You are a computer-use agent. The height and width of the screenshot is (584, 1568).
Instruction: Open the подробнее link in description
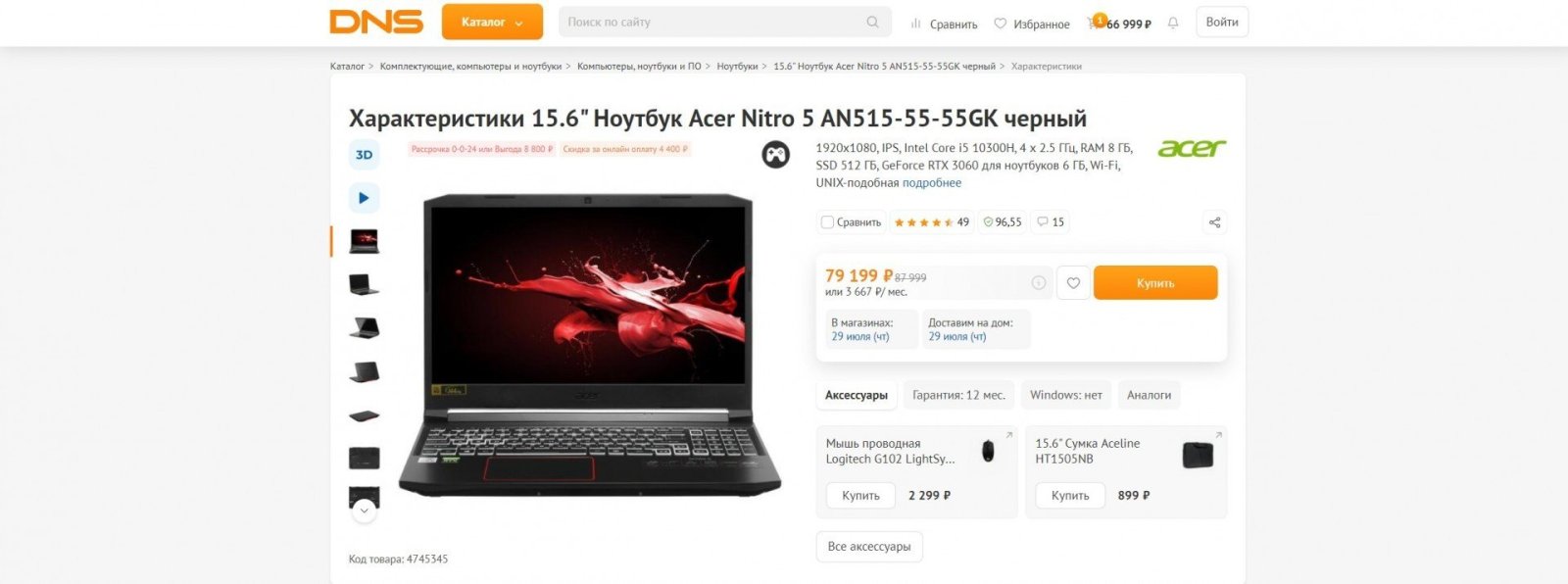point(931,183)
